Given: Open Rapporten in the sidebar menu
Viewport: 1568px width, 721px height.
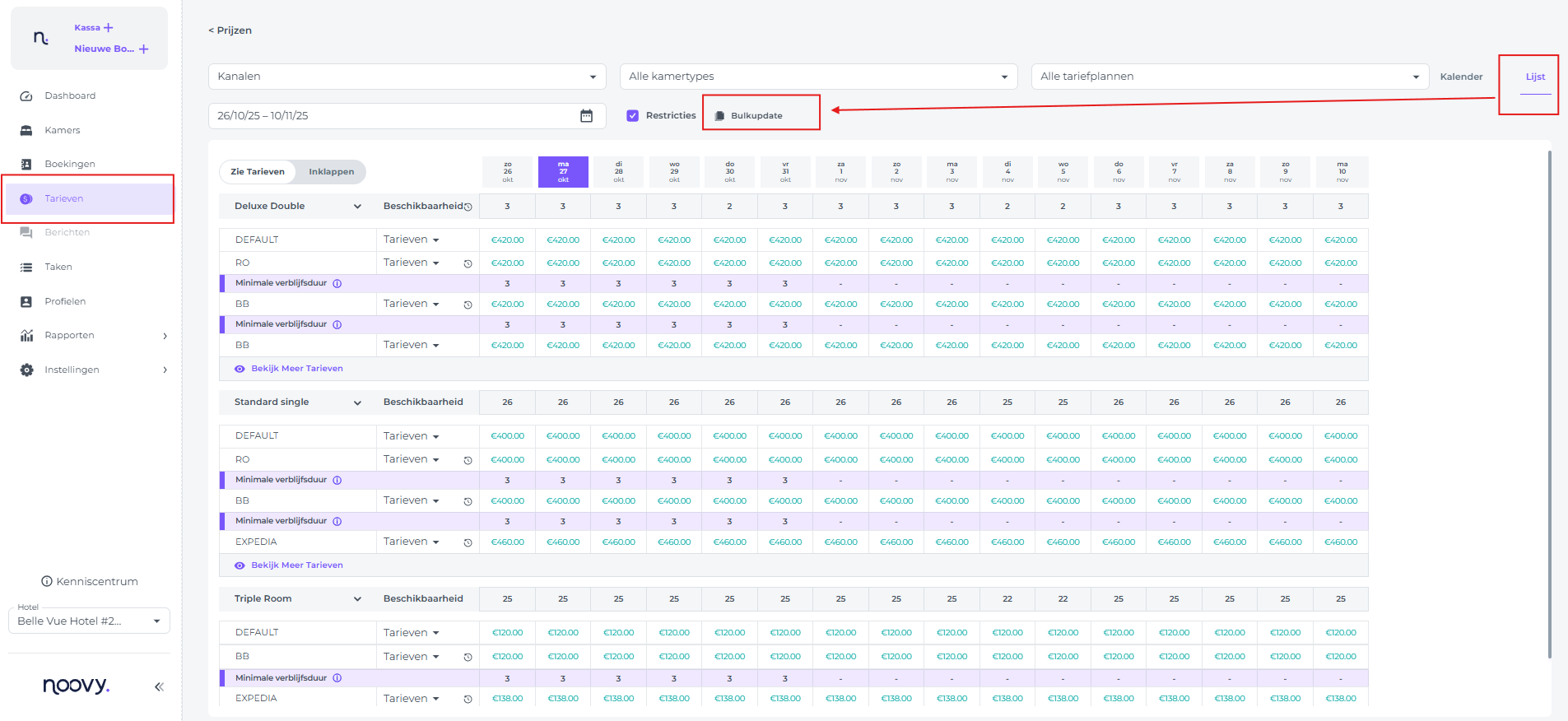Looking at the screenshot, I should point(69,336).
